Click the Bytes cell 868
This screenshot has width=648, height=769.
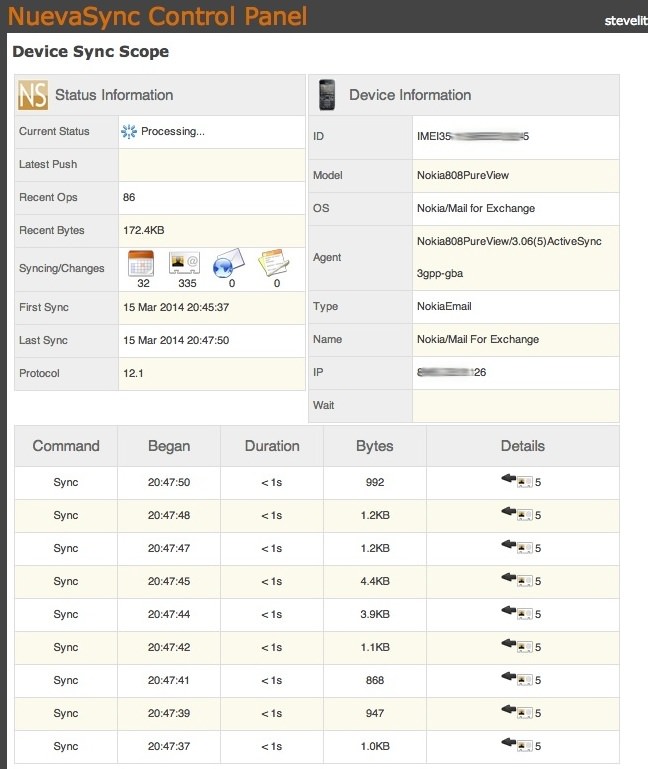click(x=375, y=680)
